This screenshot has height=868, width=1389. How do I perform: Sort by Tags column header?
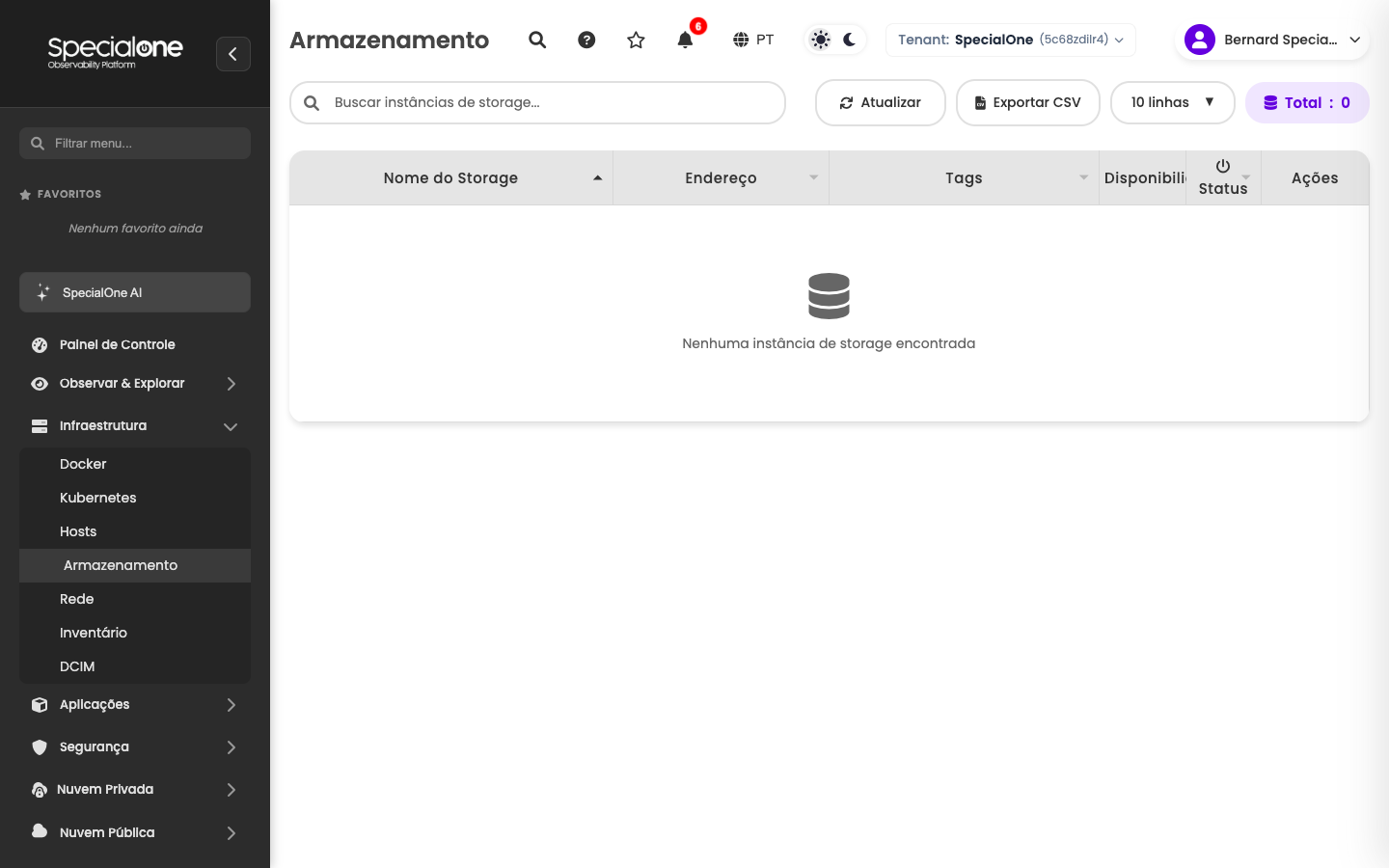click(x=964, y=177)
